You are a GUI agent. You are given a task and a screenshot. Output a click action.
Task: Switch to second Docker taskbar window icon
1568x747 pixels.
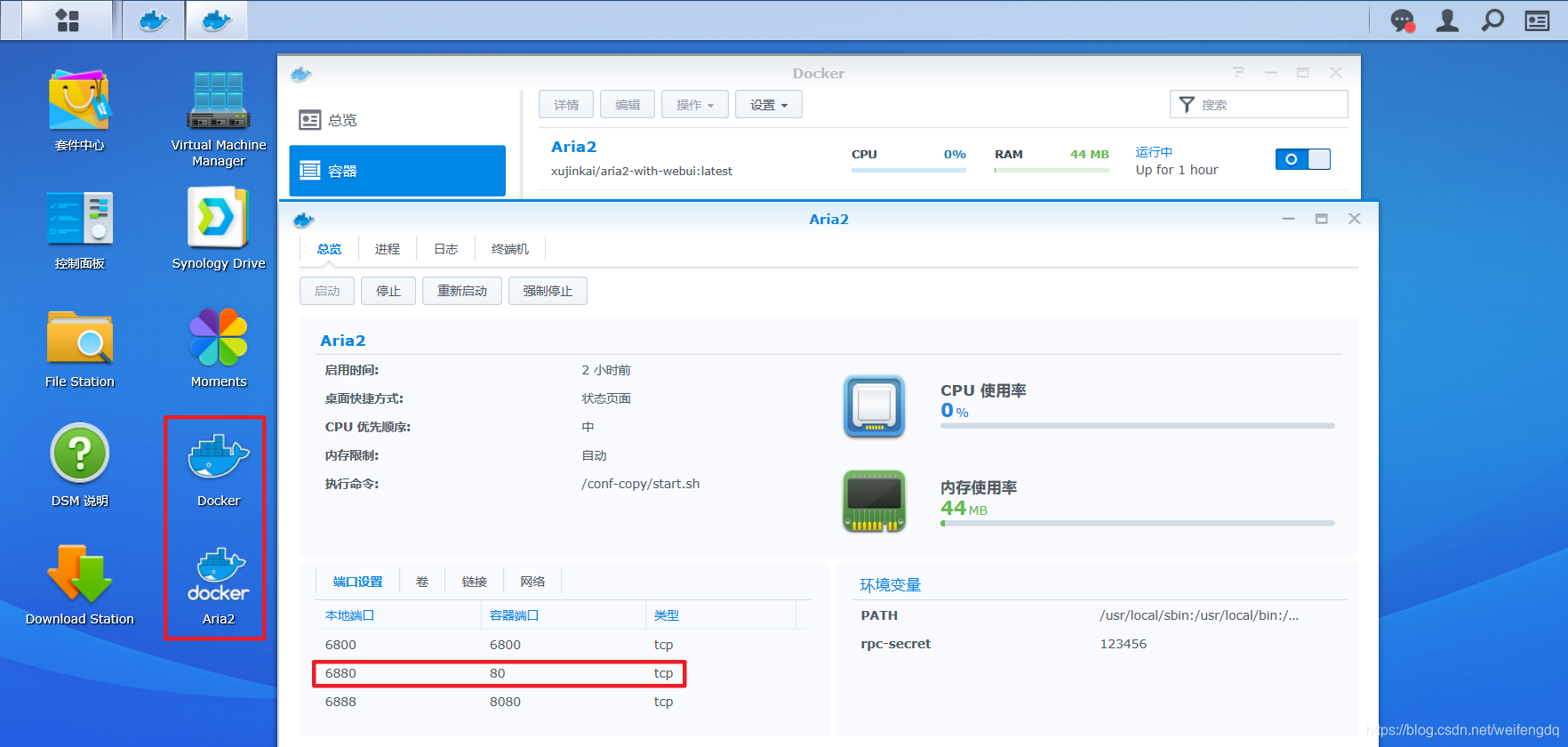(217, 20)
